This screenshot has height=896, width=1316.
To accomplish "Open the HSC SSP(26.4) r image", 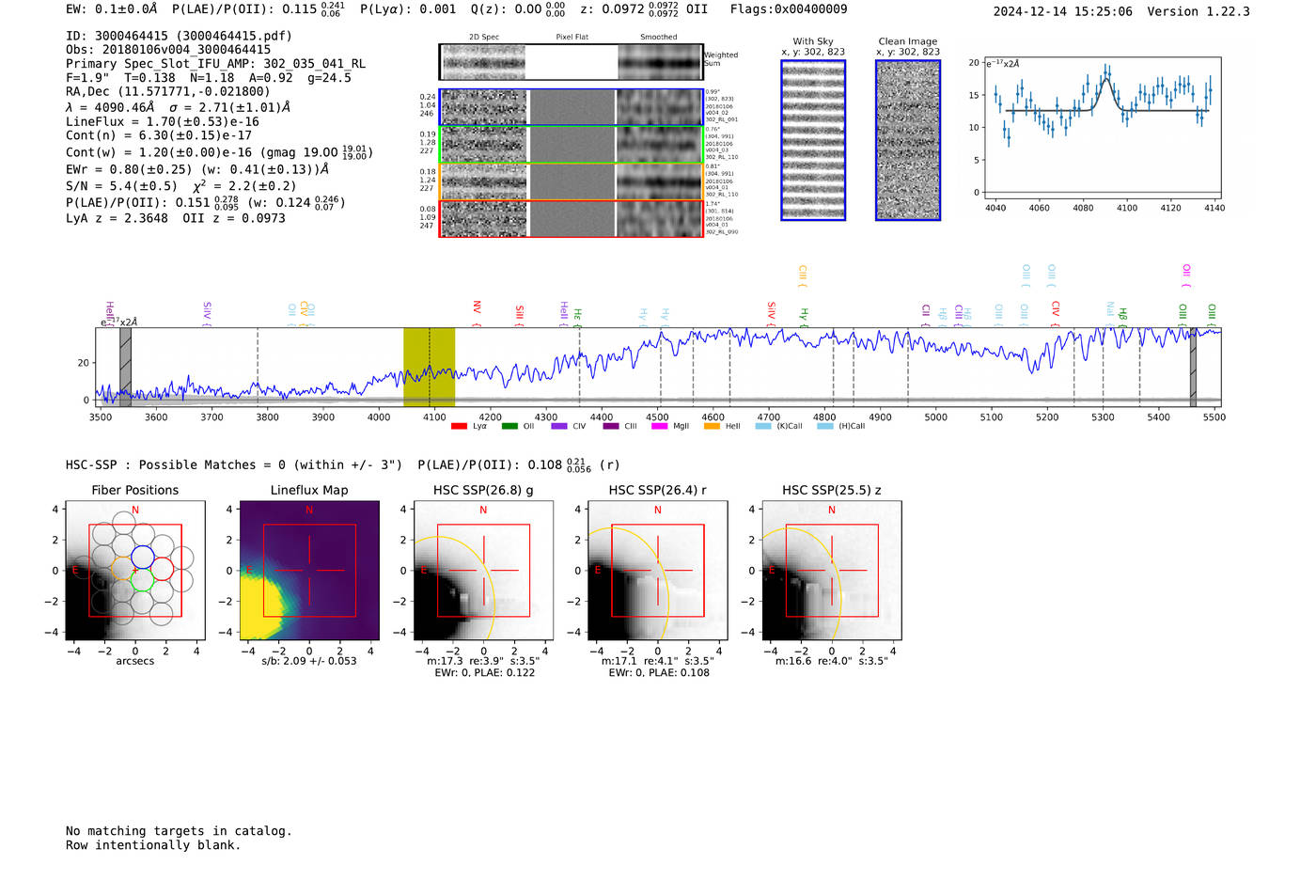I will click(658, 570).
